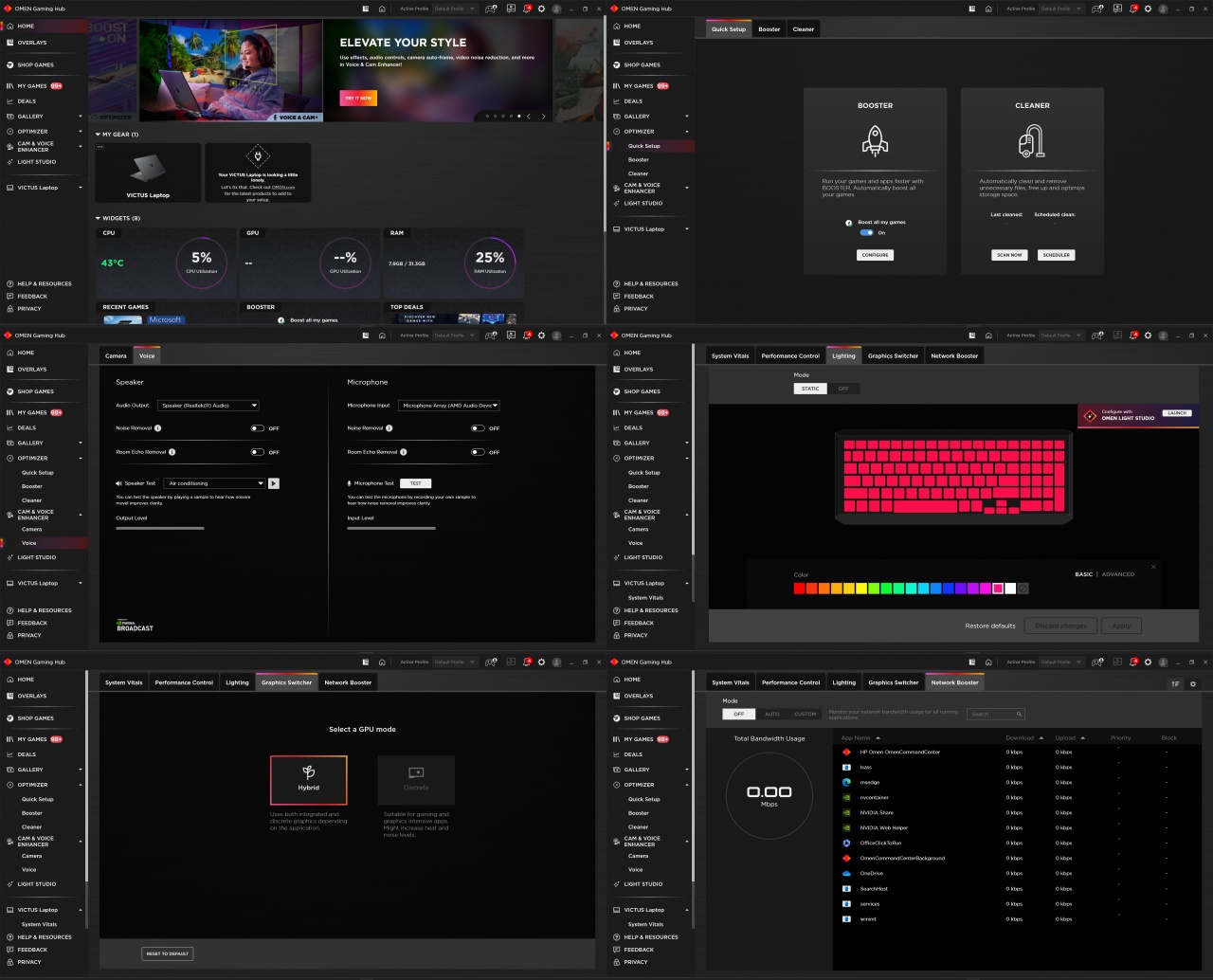
Task: Open Overlays in the Home screen window sidebar
Action: [32, 43]
